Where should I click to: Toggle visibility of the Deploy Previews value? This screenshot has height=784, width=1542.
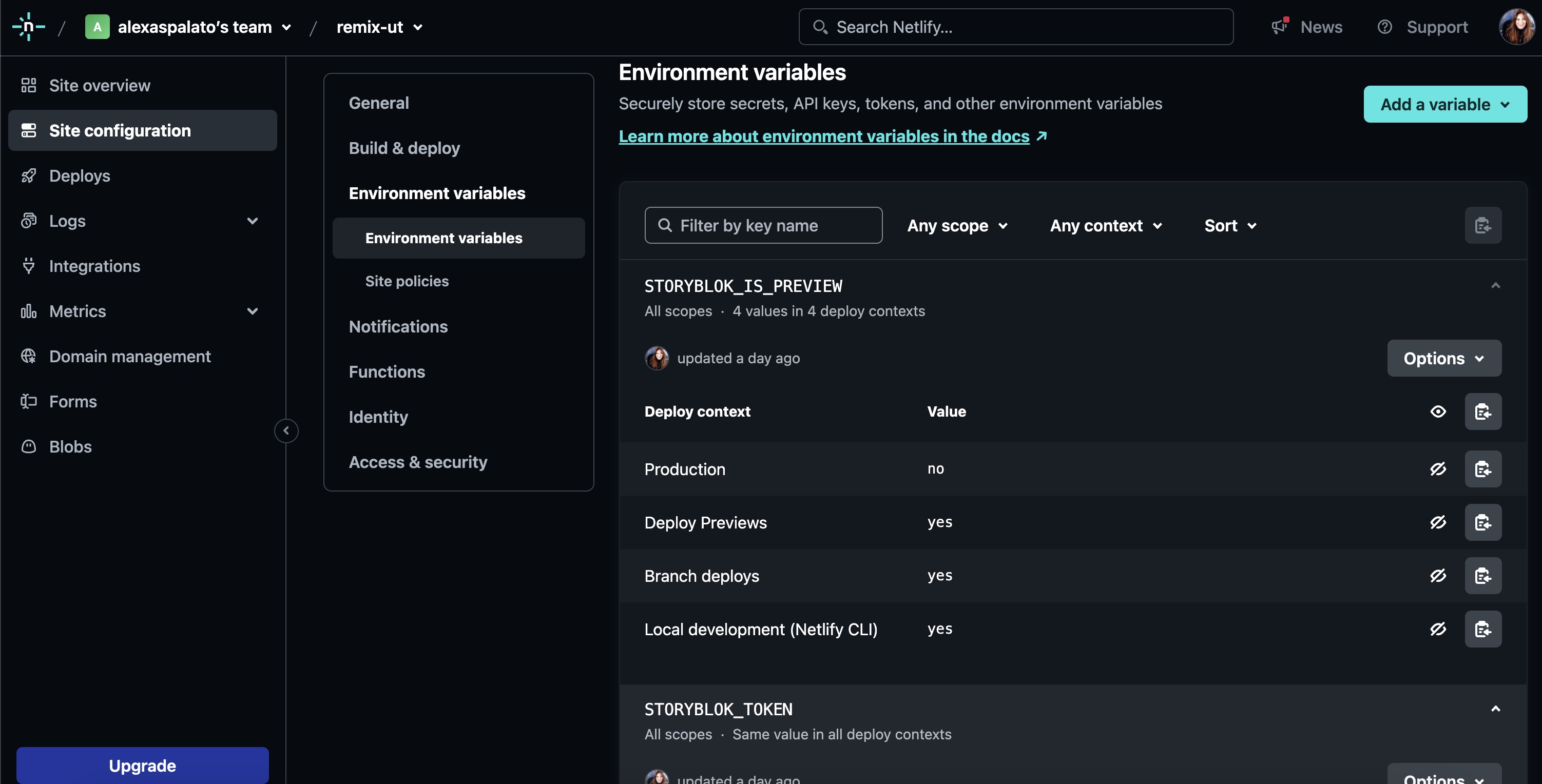pyautogui.click(x=1438, y=522)
